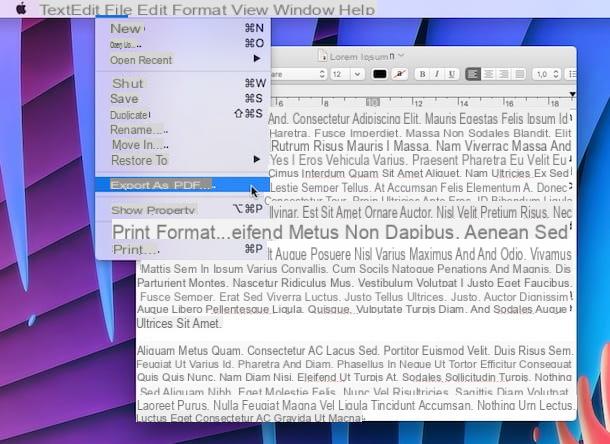Select Save in the File menu

pos(183,98)
